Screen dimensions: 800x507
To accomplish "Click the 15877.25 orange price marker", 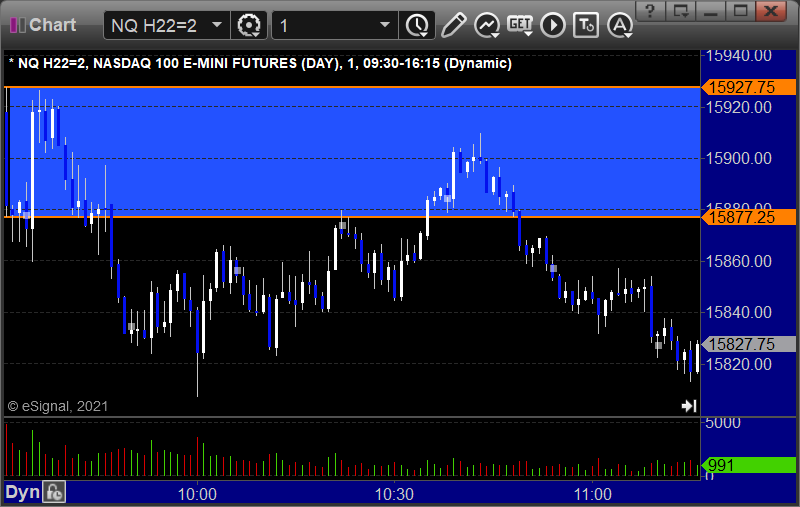I will [x=748, y=217].
